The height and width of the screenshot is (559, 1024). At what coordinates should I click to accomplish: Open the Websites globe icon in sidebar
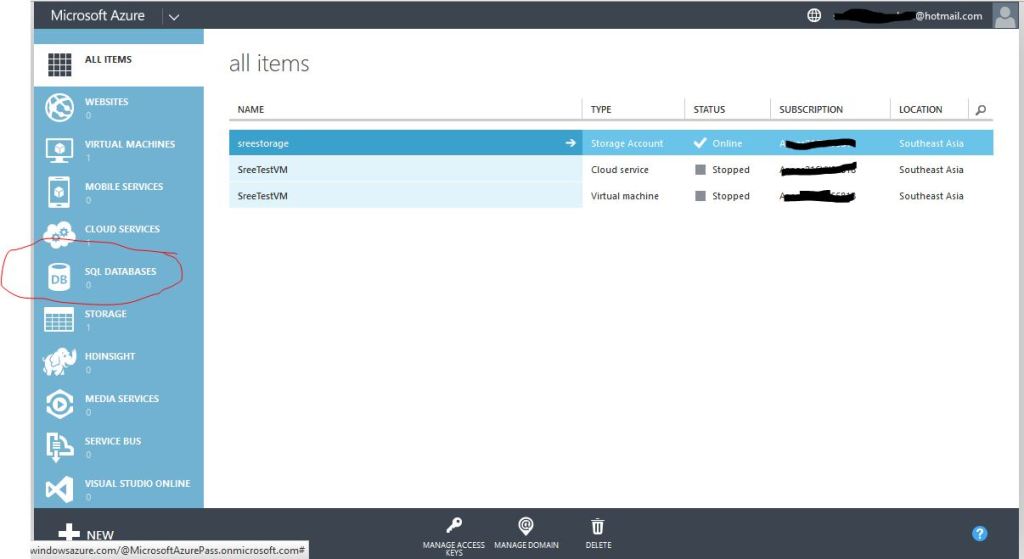(x=60, y=108)
